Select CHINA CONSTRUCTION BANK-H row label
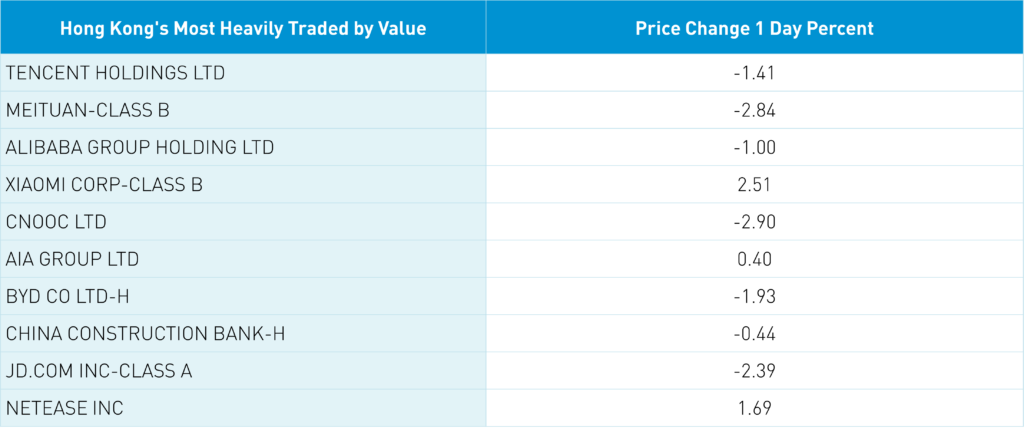1024x431 pixels. (x=145, y=333)
